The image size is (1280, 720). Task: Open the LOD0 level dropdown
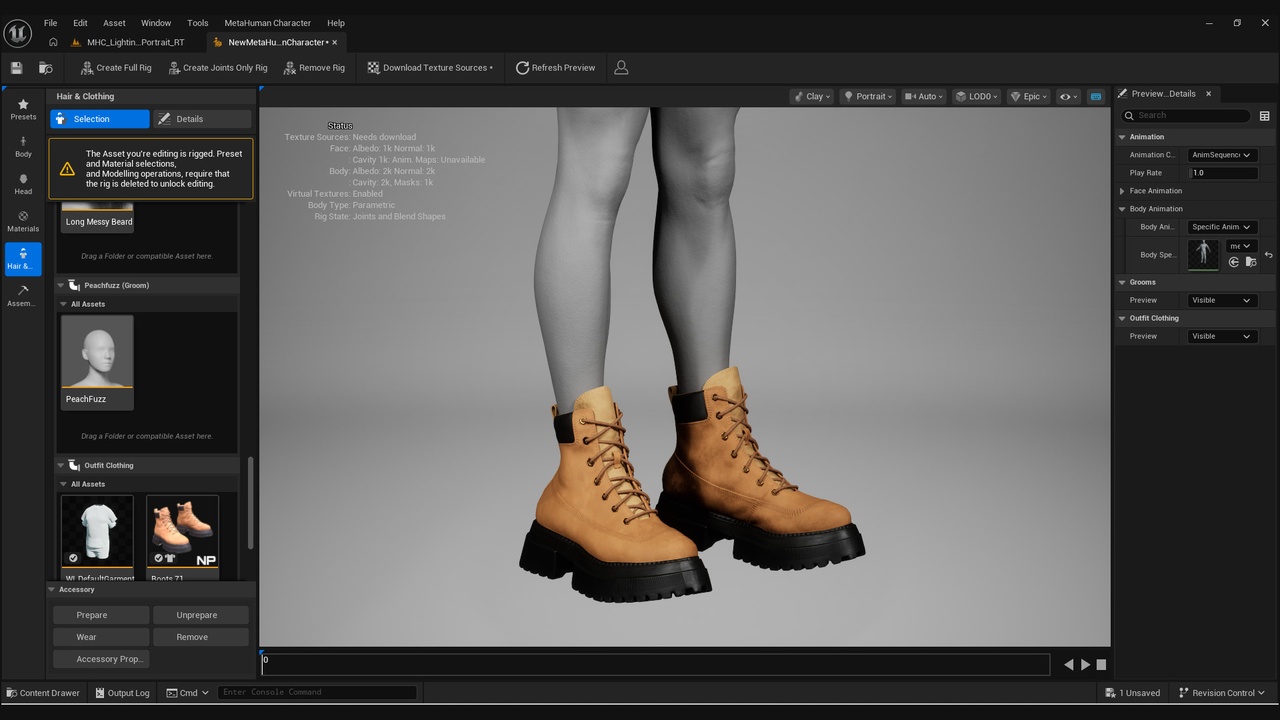click(976, 97)
